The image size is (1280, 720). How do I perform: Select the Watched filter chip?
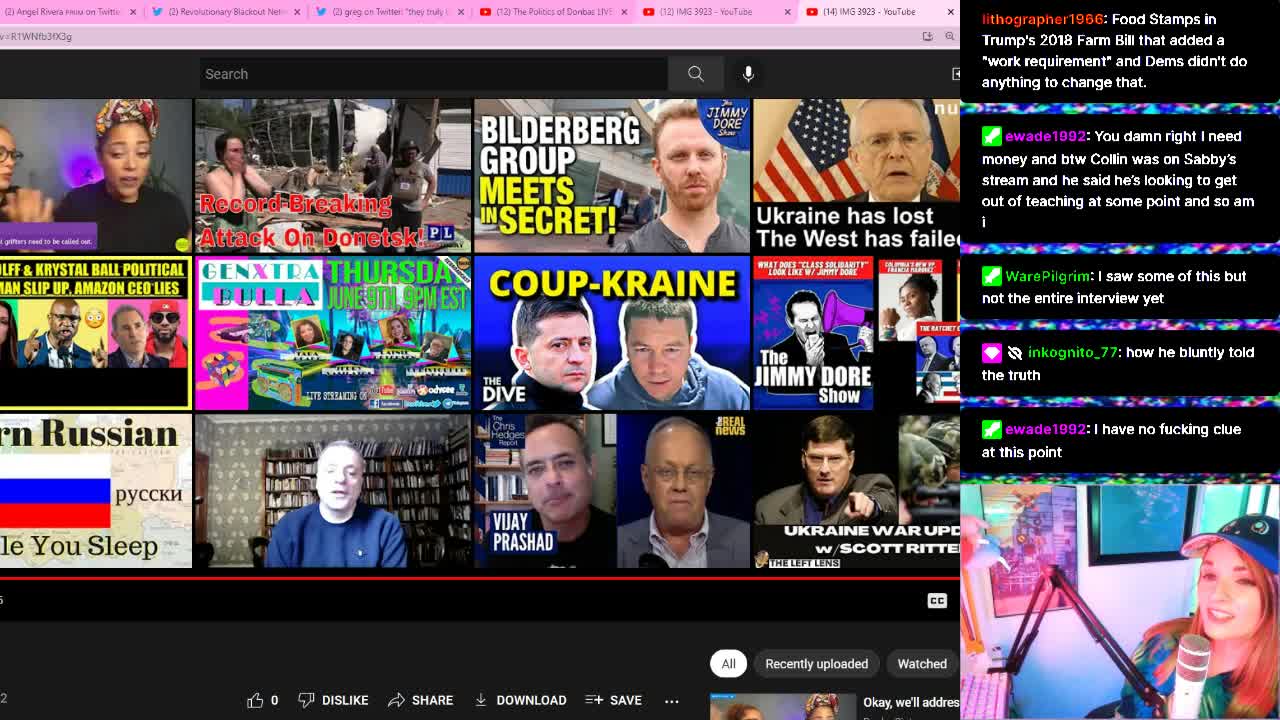click(922, 664)
